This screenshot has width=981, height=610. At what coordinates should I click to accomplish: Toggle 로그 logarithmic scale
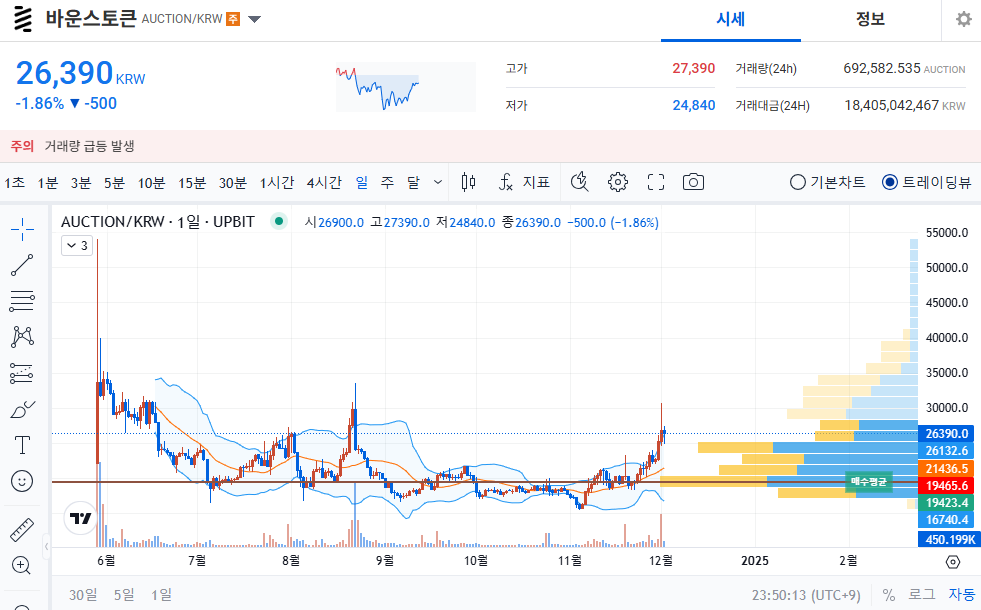click(x=922, y=594)
